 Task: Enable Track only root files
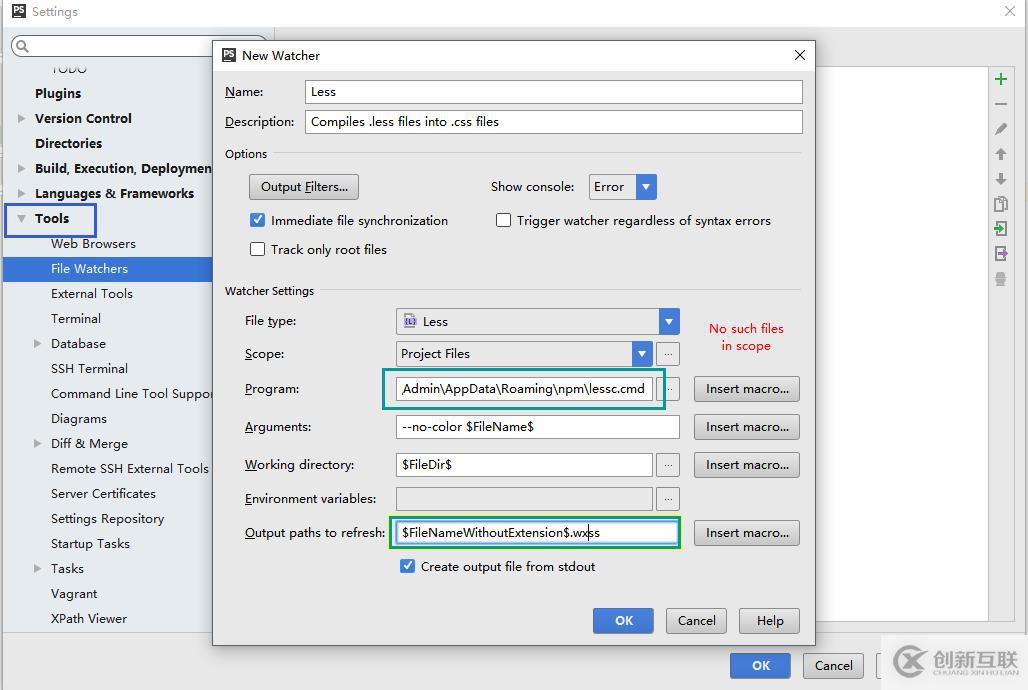258,249
